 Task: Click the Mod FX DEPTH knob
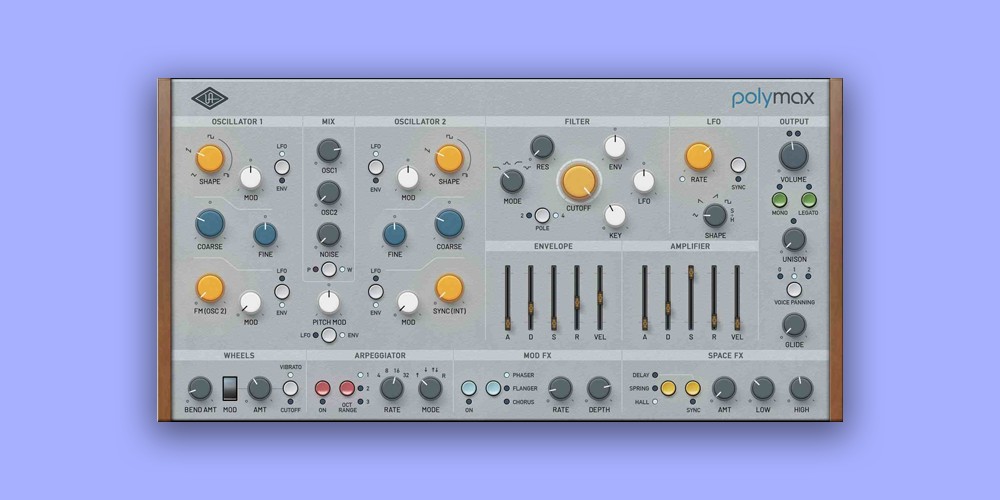pos(599,388)
